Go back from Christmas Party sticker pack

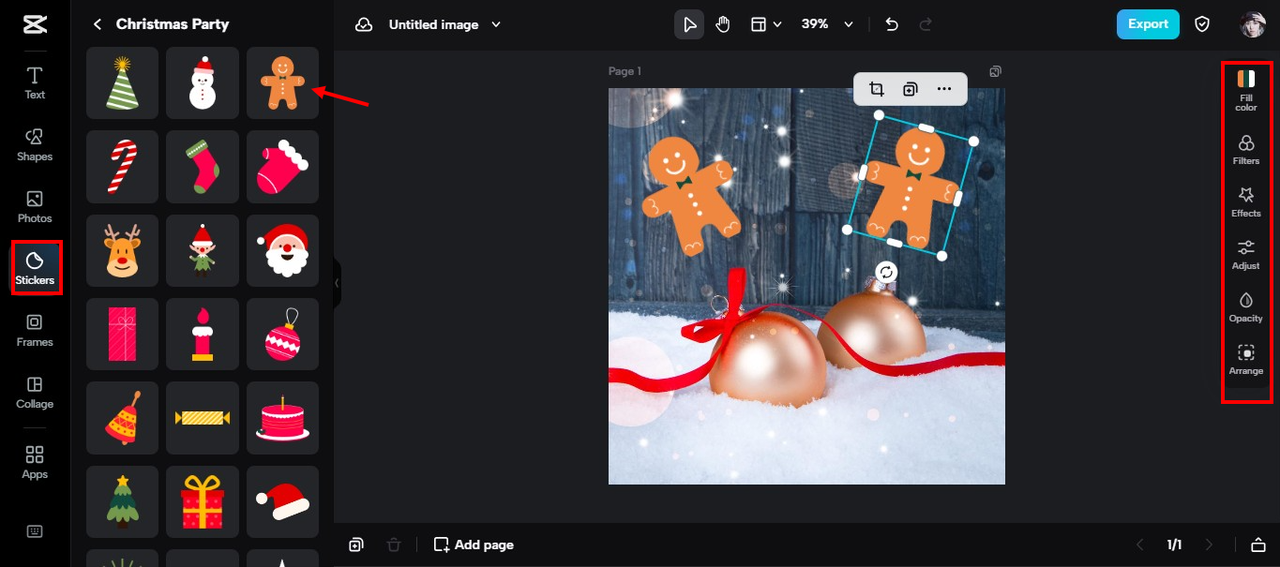tap(97, 24)
